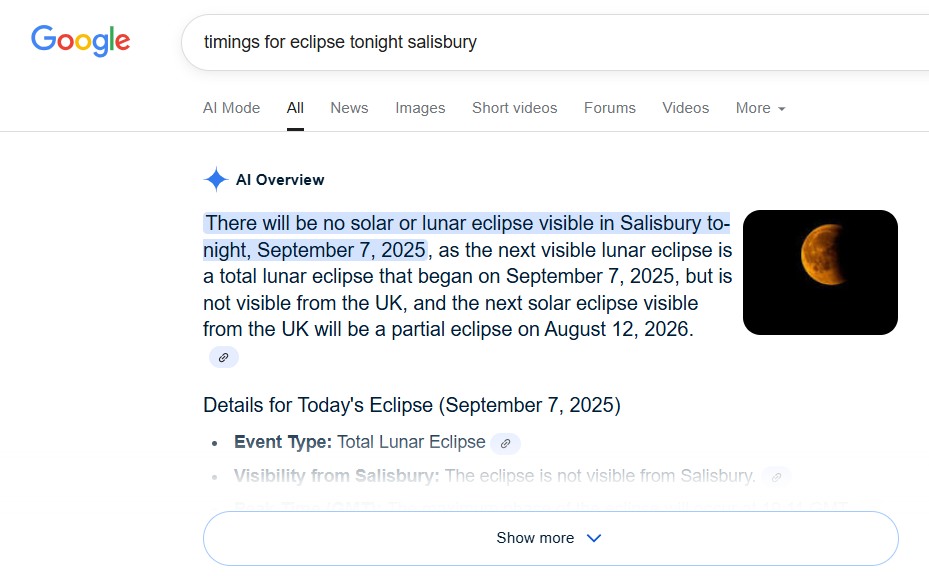Click the Details for Today's Eclipse heading

(x=412, y=405)
